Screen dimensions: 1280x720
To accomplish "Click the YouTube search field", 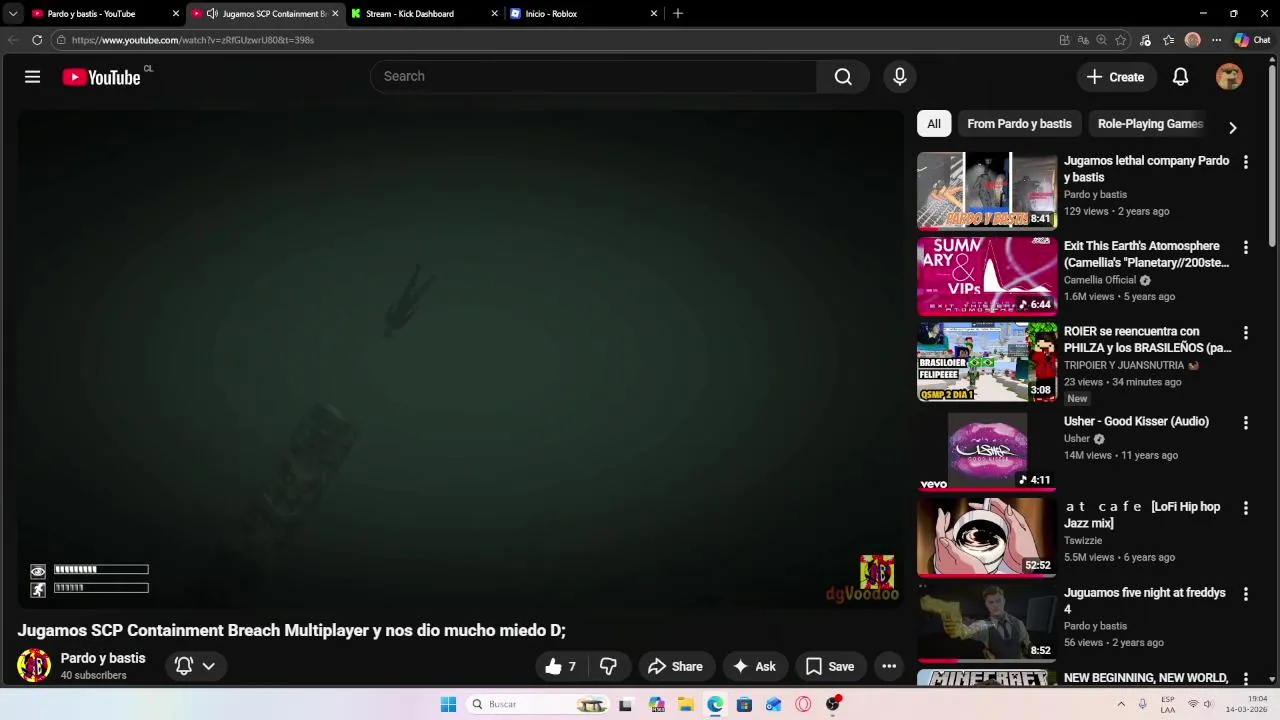I will pyautogui.click(x=593, y=77).
